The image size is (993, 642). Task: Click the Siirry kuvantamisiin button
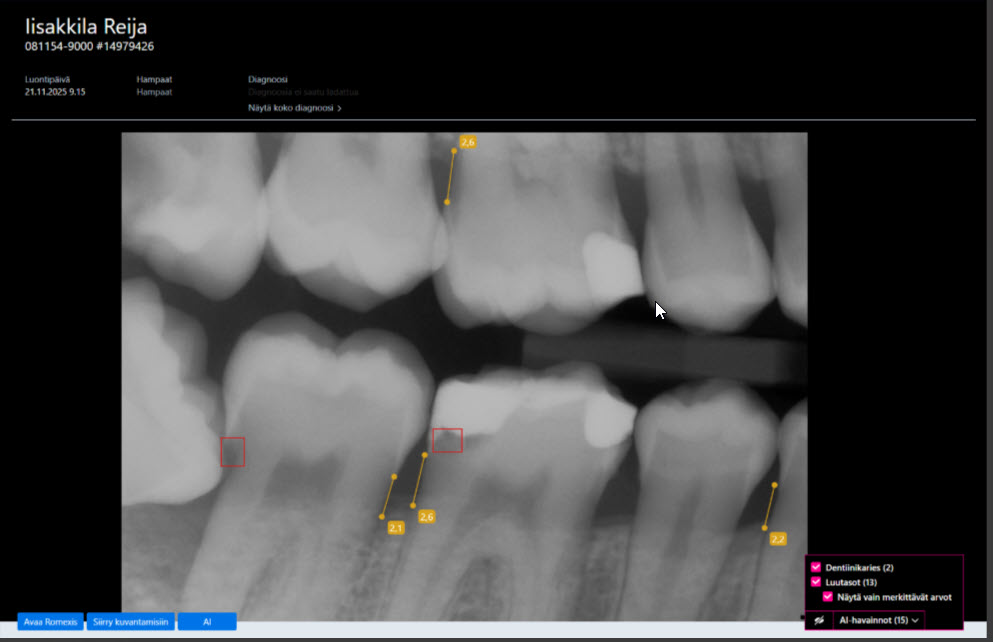click(130, 622)
